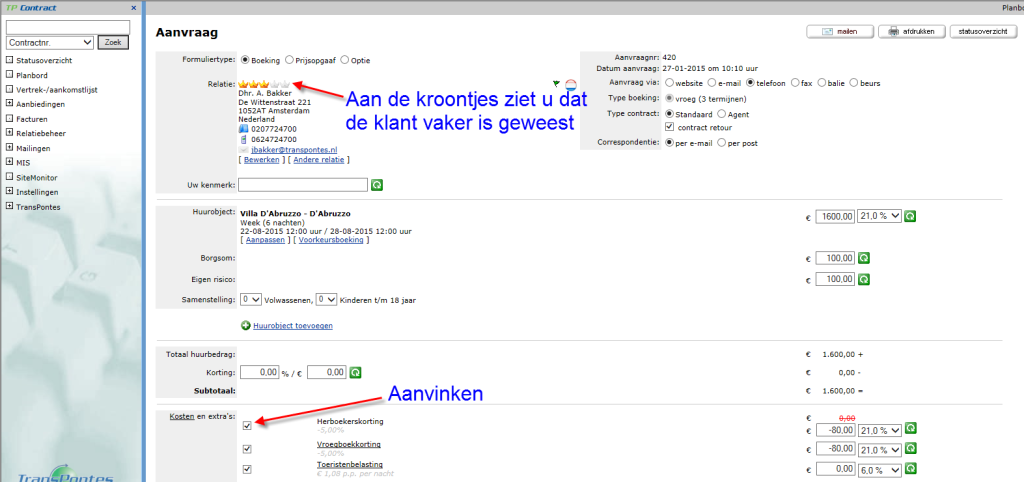The height and width of the screenshot is (482, 1024).
Task: Open Planbord in the sidebar menu
Action: pos(31,75)
